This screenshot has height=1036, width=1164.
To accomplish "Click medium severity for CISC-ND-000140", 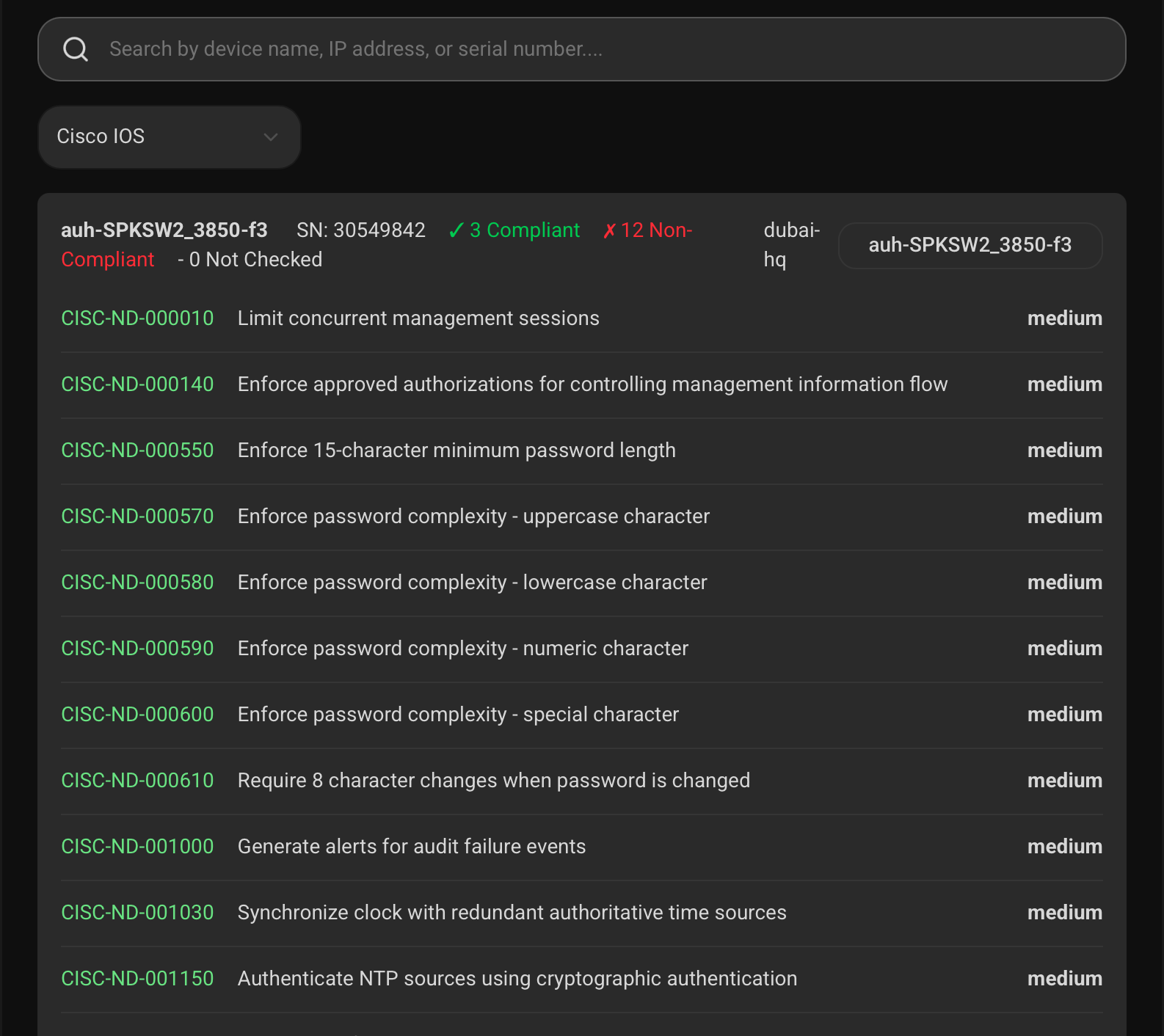I will 1065,384.
